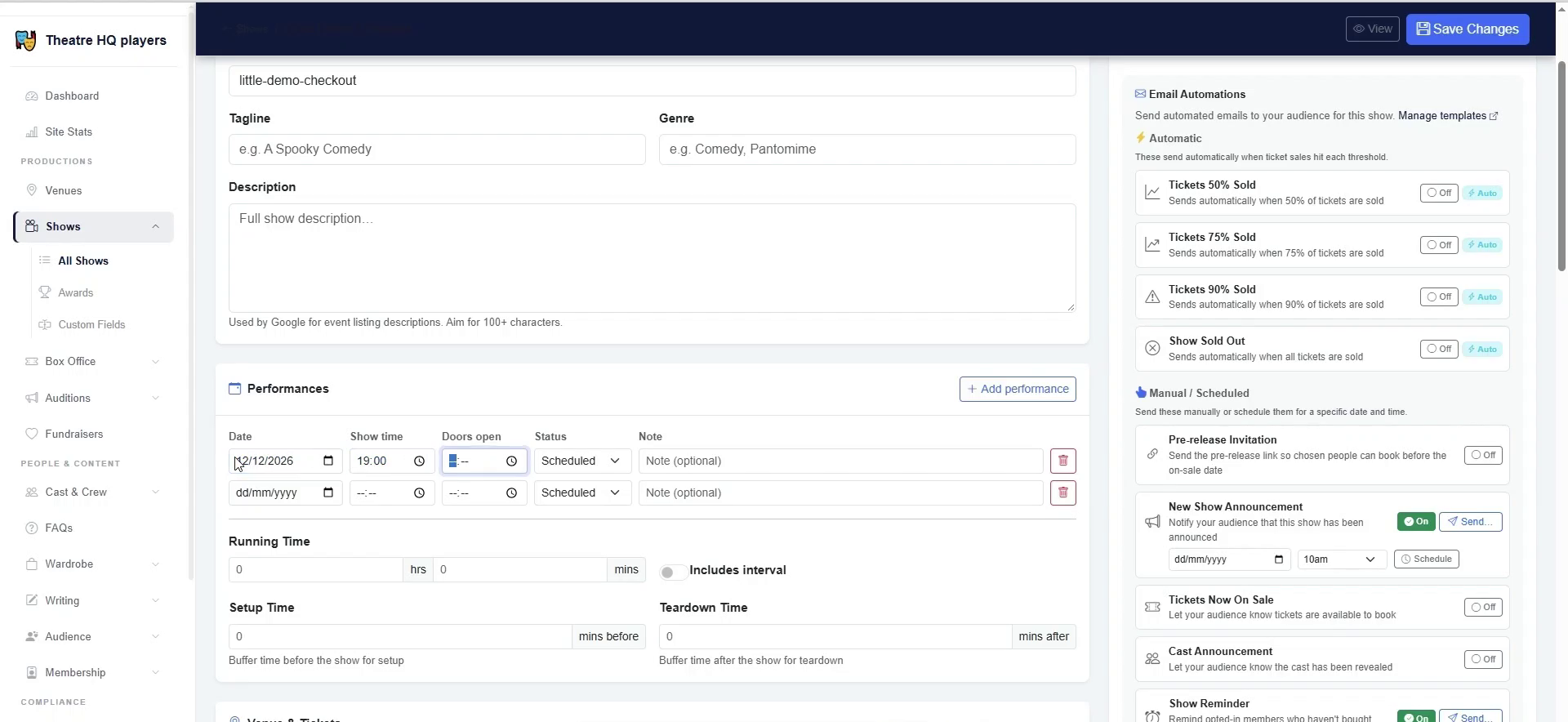Click the first performance Note field
The width and height of the screenshot is (1568, 722).
[x=840, y=461]
